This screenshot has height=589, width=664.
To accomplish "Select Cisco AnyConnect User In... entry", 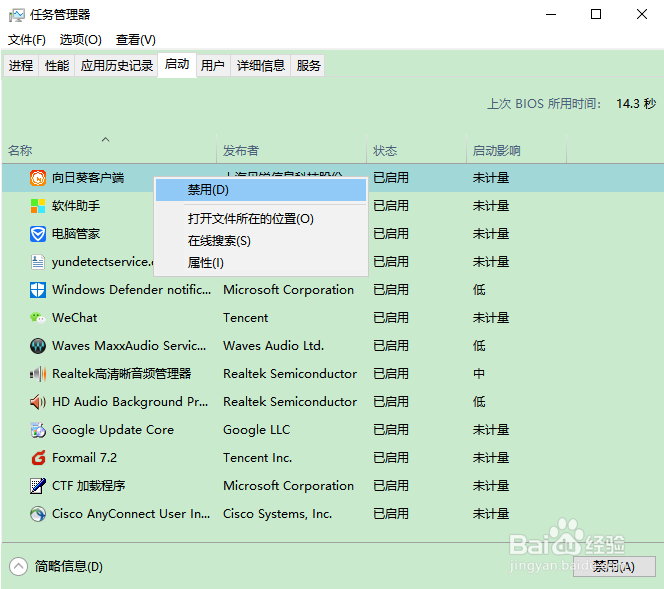I will coord(131,514).
